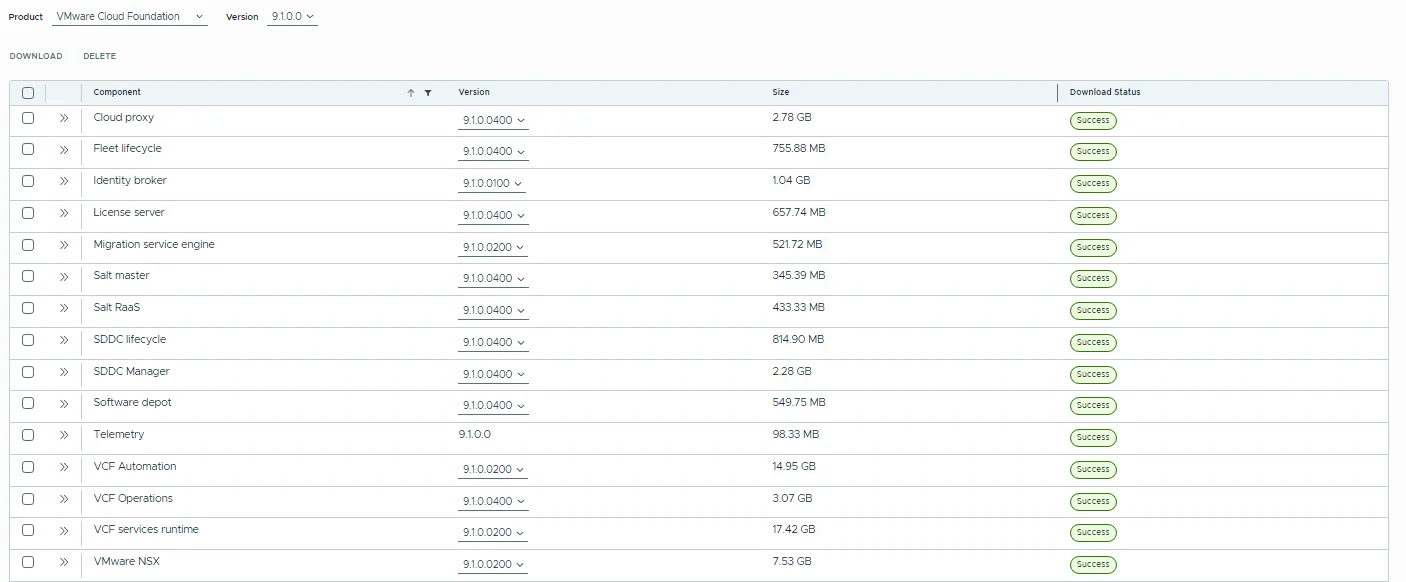Click the Component column header
This screenshot has height=582, width=1406.
pos(117,92)
